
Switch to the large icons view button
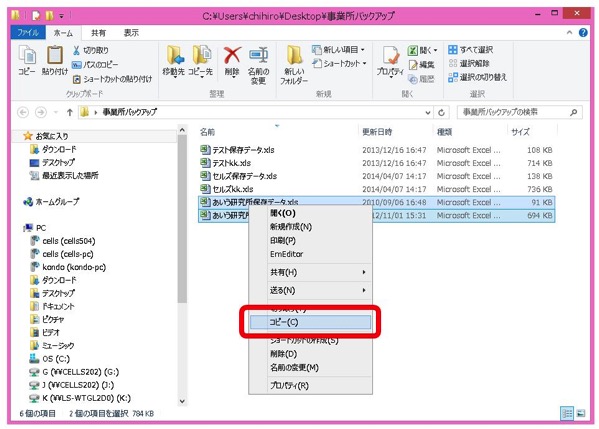click(581, 413)
